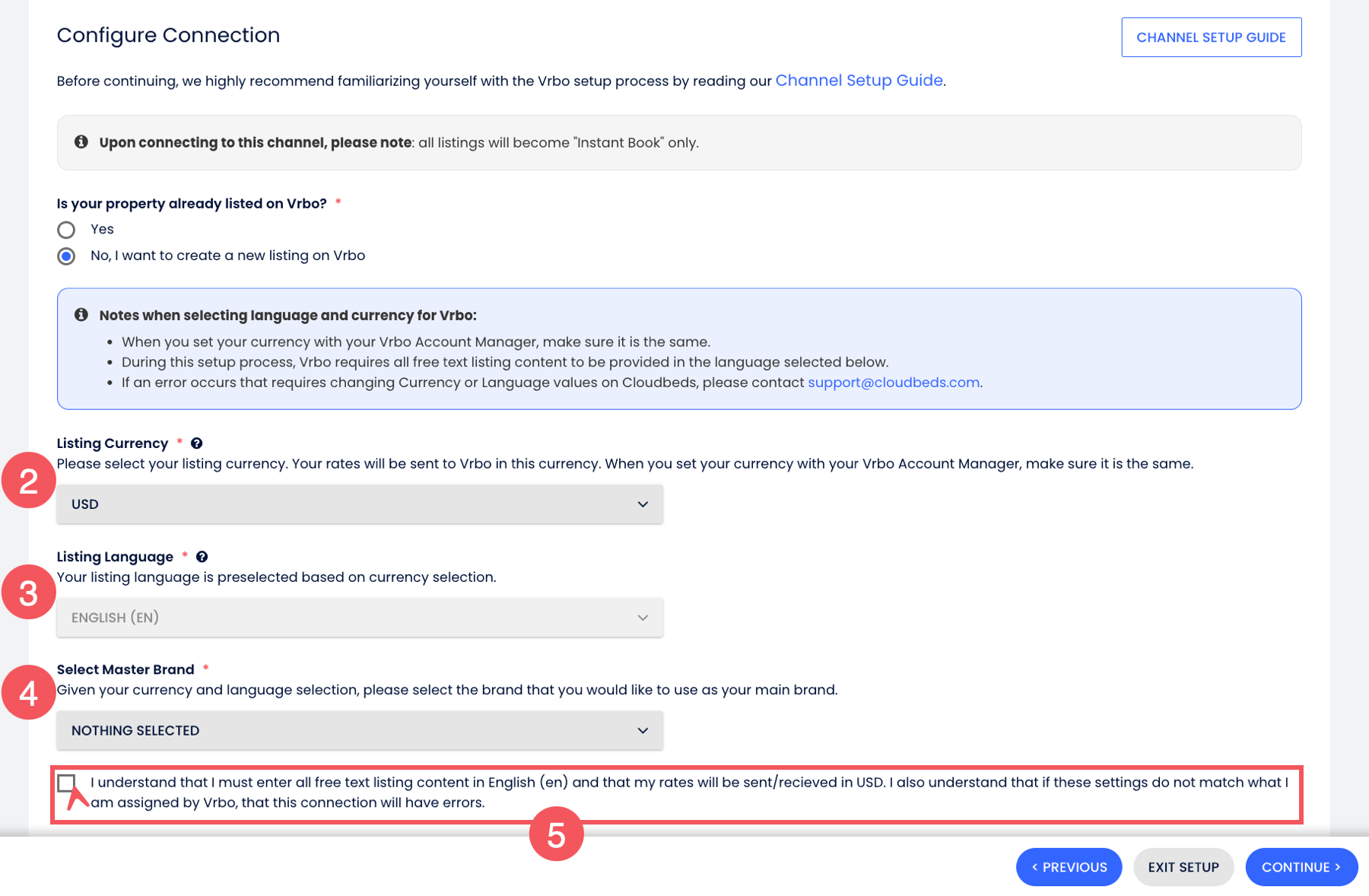Click the red step 5 circle marker
This screenshot has width=1369, height=896.
pyautogui.click(x=556, y=834)
